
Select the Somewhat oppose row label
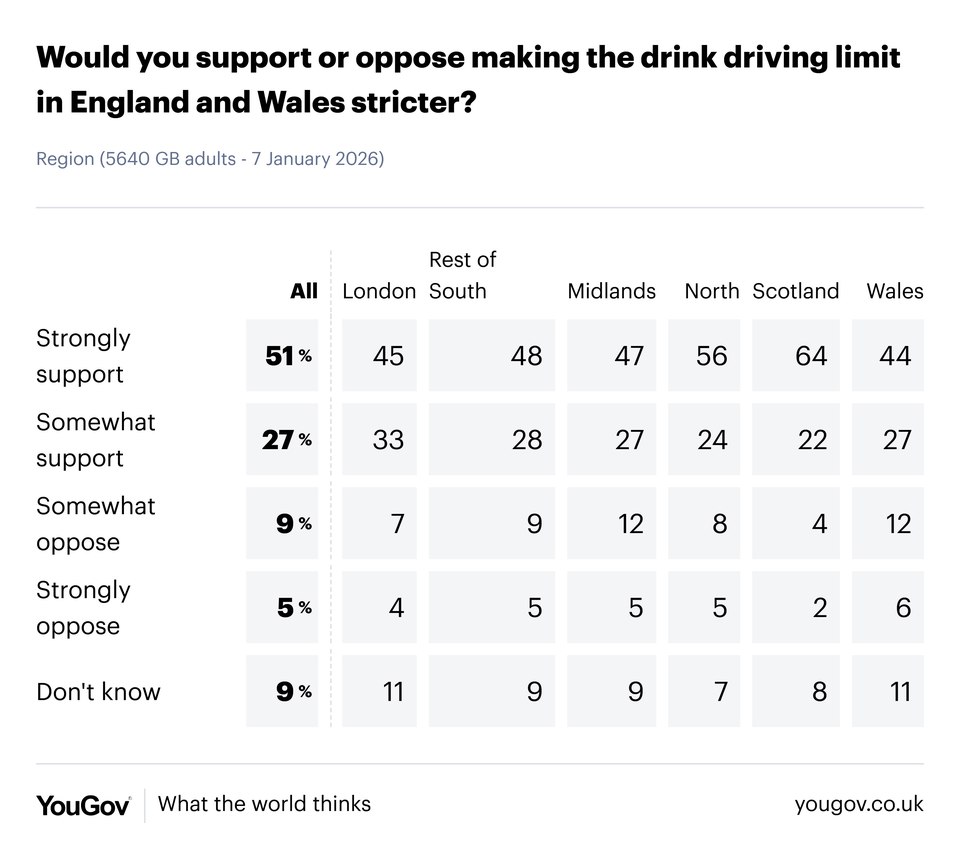tap(96, 524)
